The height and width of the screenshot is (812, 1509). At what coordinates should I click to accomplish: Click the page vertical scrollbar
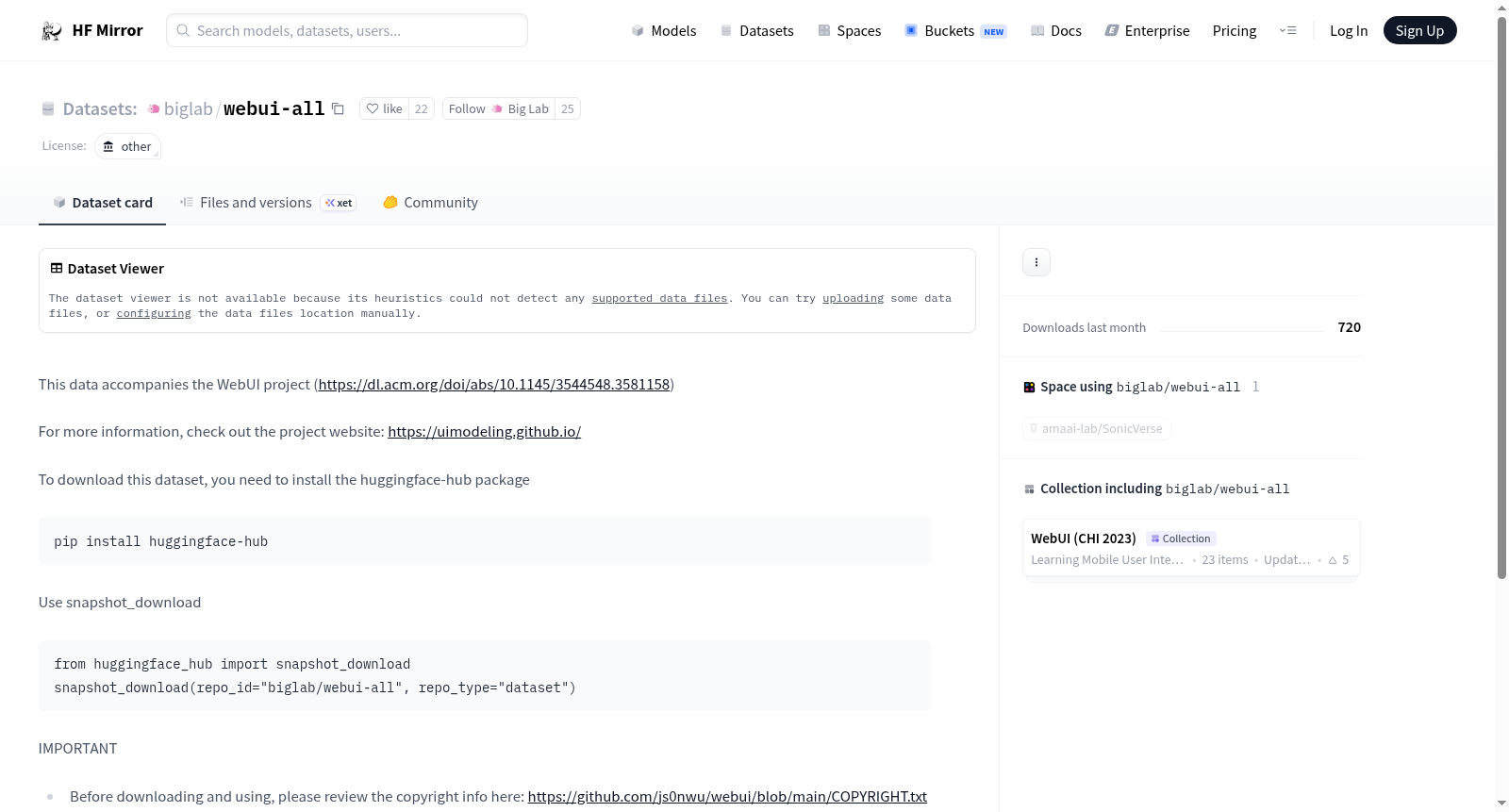click(x=1502, y=297)
